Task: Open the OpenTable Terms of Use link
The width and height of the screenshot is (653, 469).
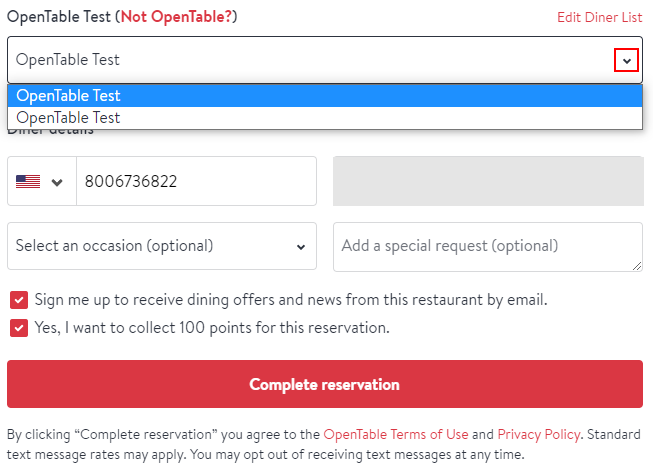Action: [396, 434]
